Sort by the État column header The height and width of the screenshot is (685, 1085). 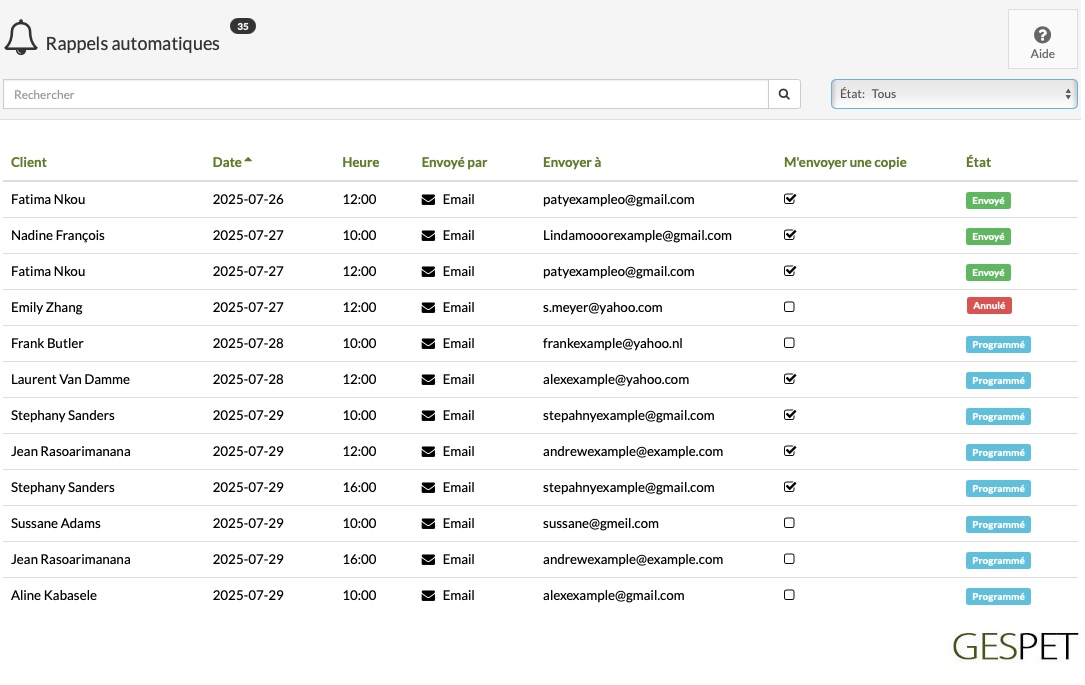(978, 163)
